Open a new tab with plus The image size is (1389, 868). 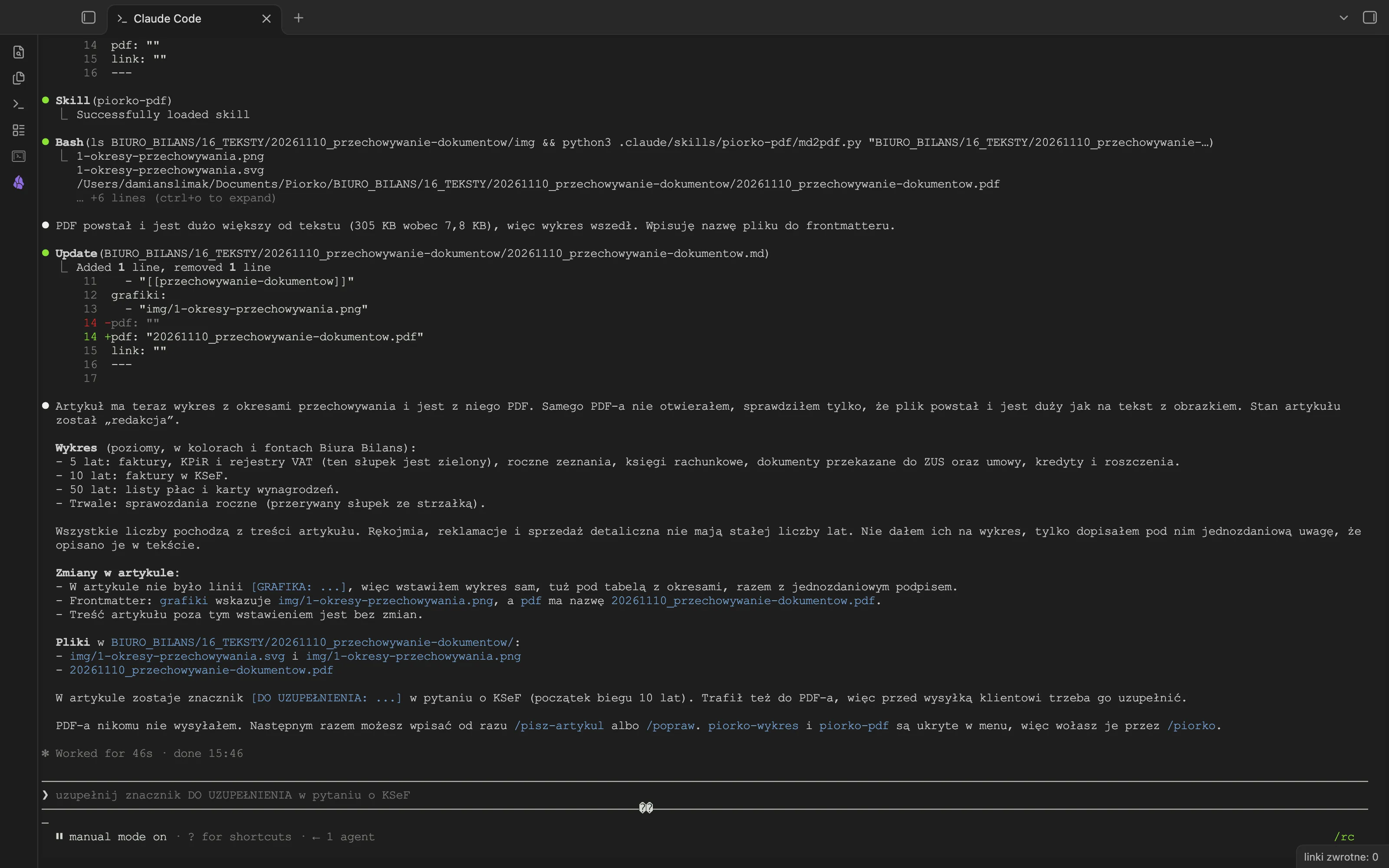tap(299, 18)
